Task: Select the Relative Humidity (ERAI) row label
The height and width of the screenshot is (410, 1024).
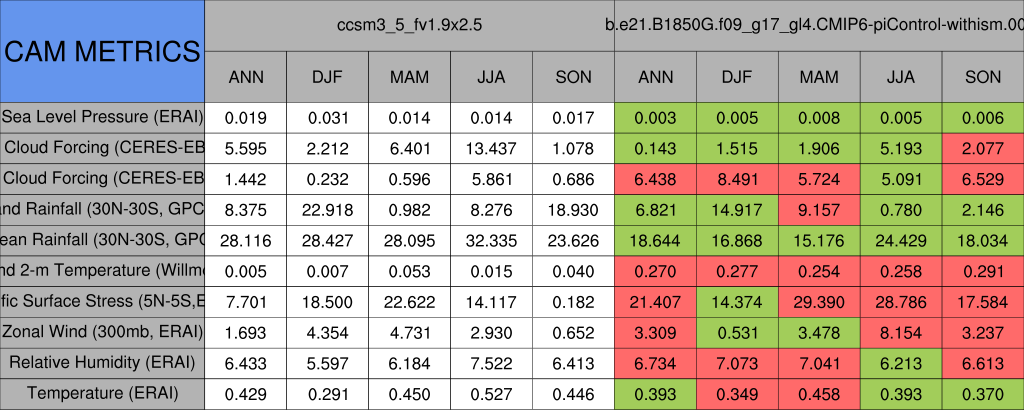Action: pos(102,363)
